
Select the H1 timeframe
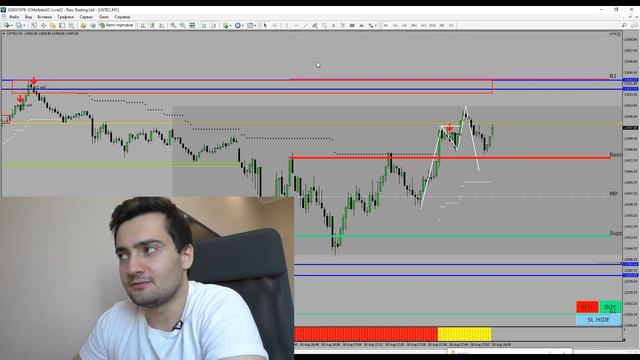(x=423, y=25)
